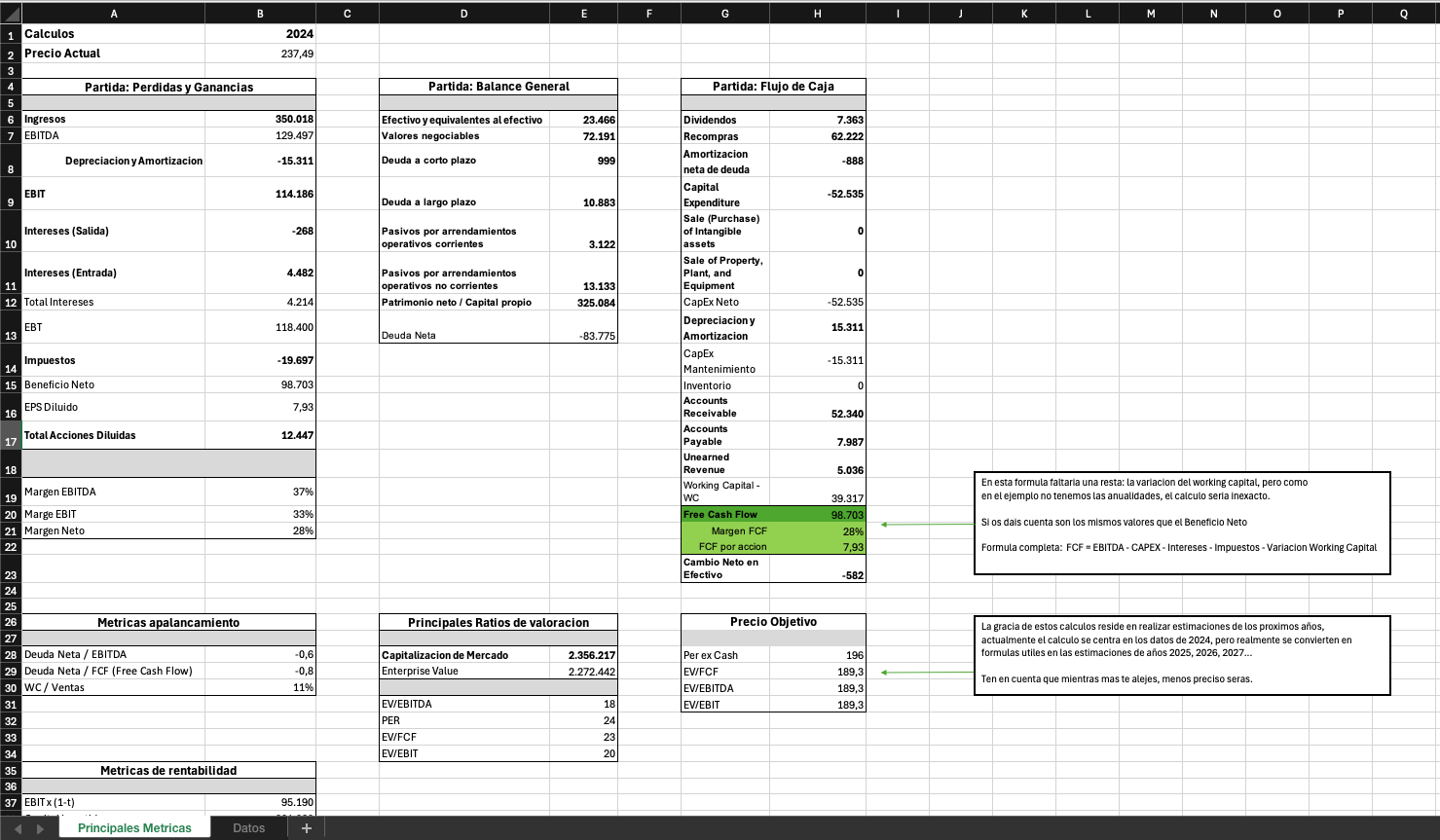Select the Margen FCF green label cell

click(725, 530)
